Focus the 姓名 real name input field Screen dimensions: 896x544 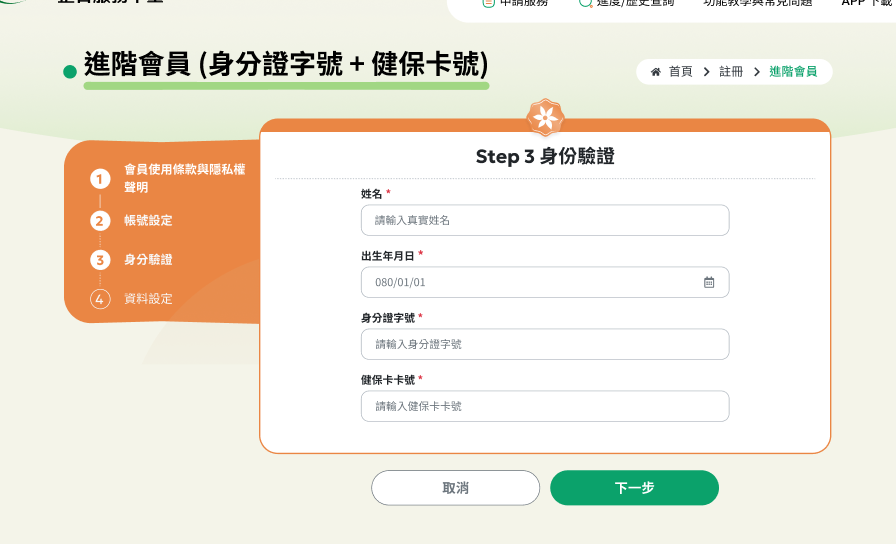(x=545, y=220)
